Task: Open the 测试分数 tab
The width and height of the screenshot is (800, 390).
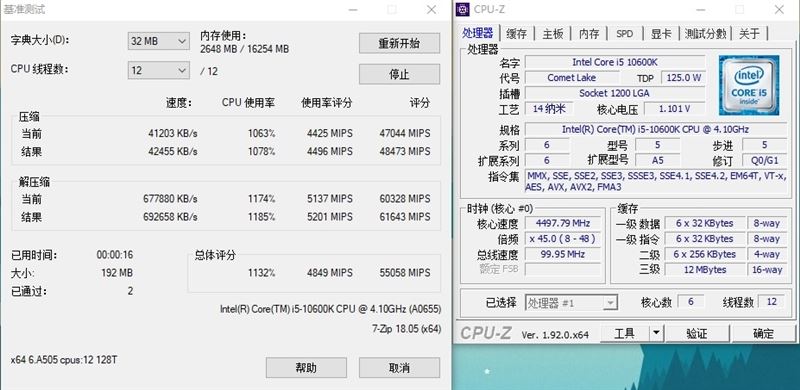Action: tap(705, 34)
